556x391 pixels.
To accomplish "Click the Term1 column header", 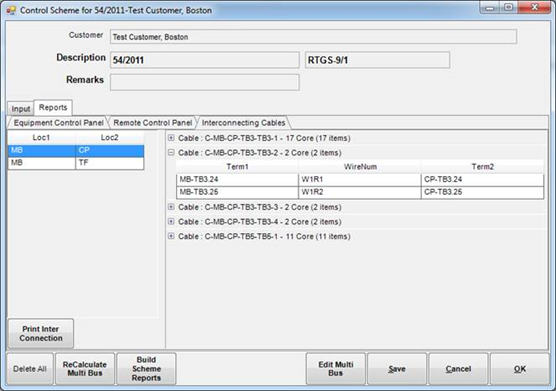I will coord(237,167).
